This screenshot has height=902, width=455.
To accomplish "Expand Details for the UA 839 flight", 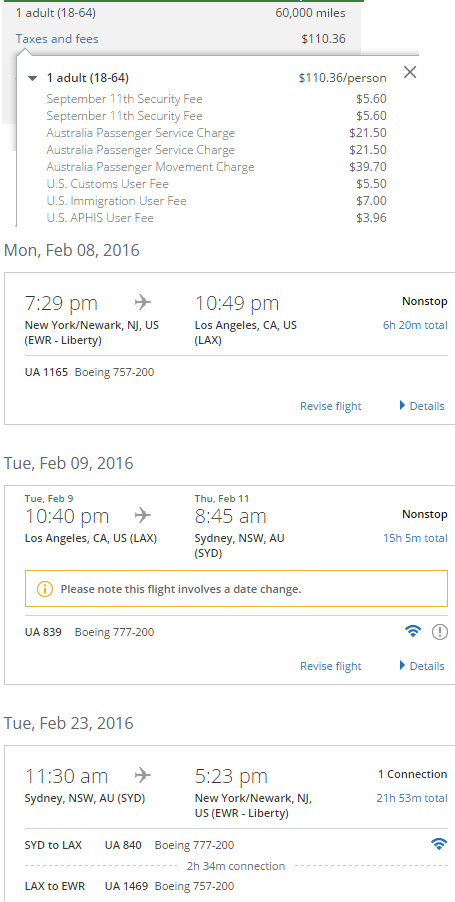I will (422, 666).
